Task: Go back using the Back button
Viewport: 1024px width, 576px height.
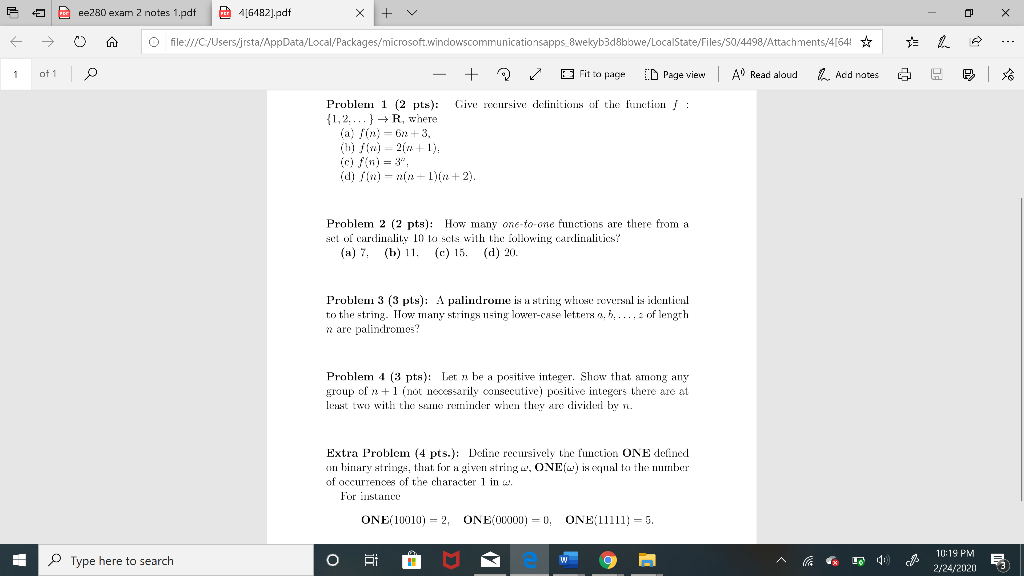Action: pyautogui.click(x=18, y=43)
